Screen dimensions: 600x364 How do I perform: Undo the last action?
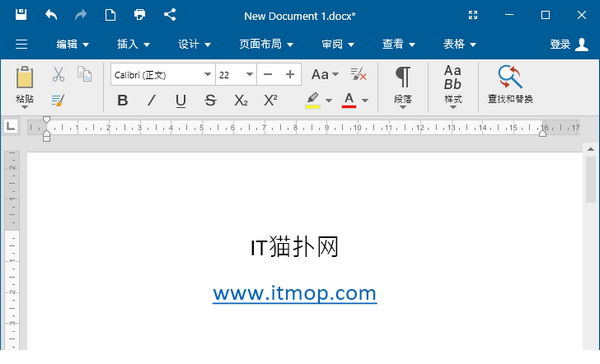click(x=51, y=15)
